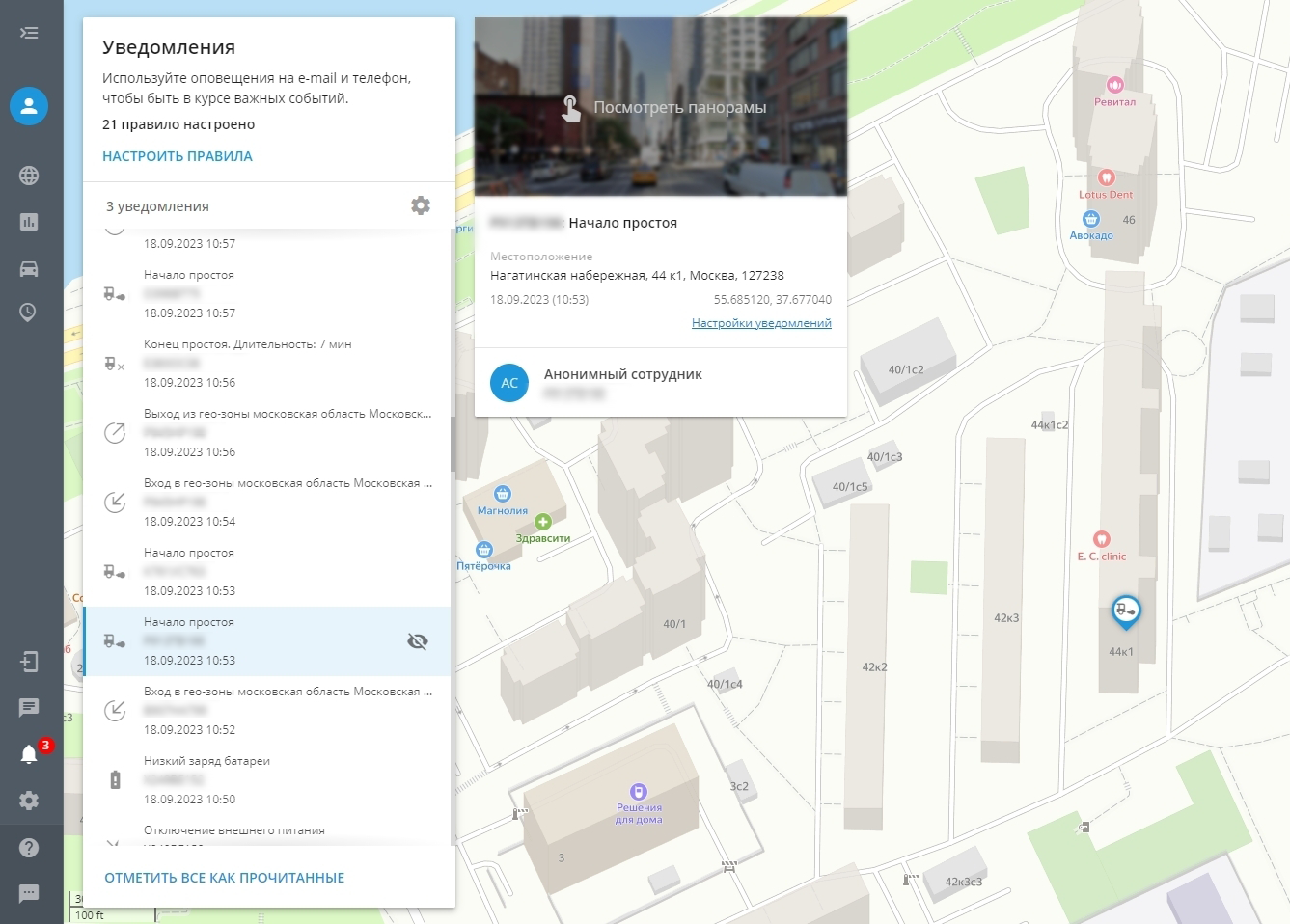Click the E. C. clinic map icon
The width and height of the screenshot is (1290, 924).
coord(1102,539)
